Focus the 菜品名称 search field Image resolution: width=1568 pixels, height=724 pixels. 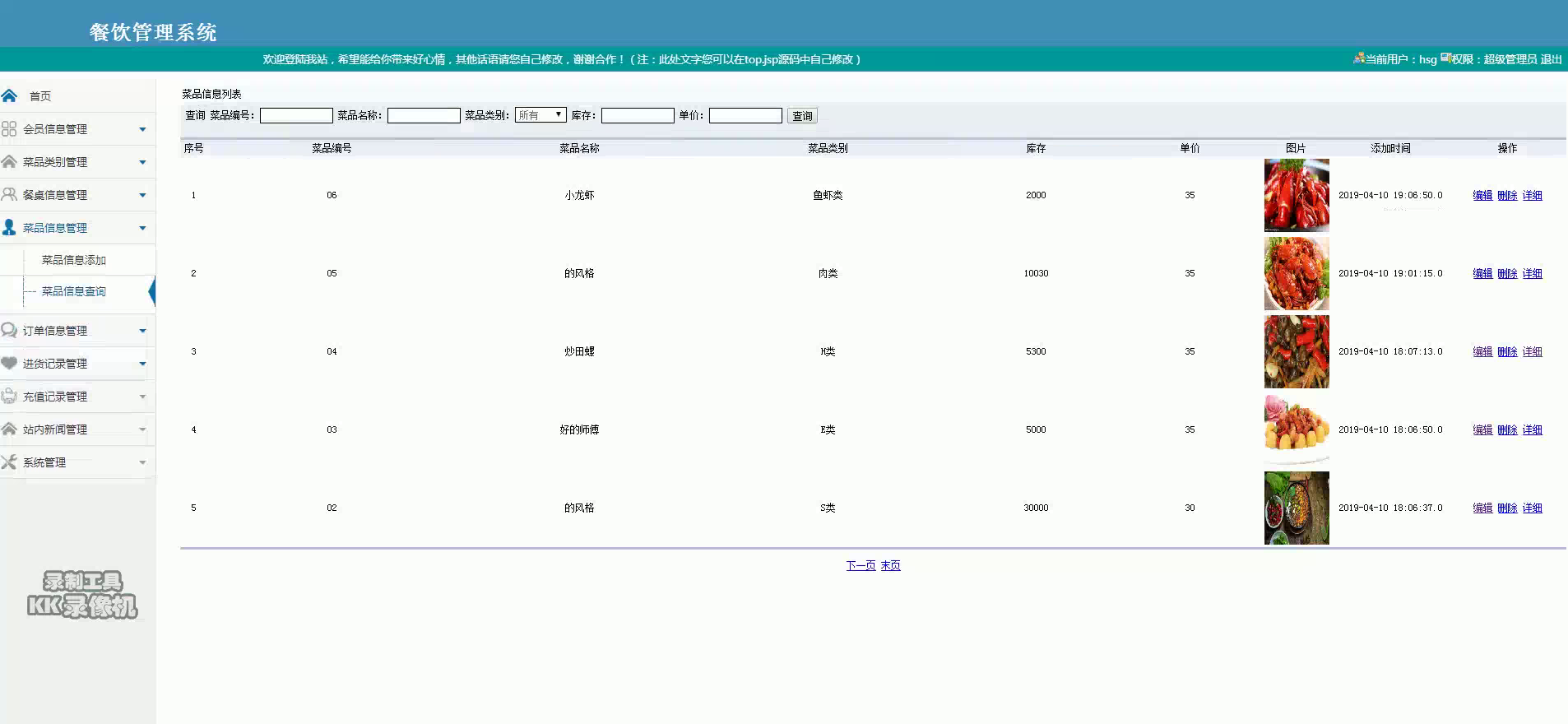(424, 115)
